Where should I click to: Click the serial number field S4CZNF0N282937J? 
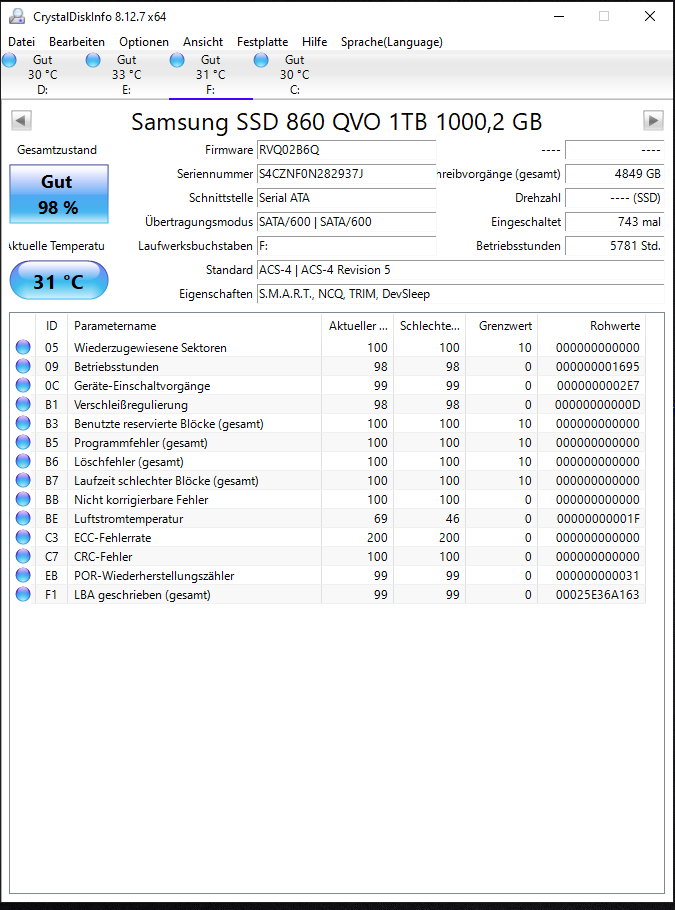click(346, 174)
